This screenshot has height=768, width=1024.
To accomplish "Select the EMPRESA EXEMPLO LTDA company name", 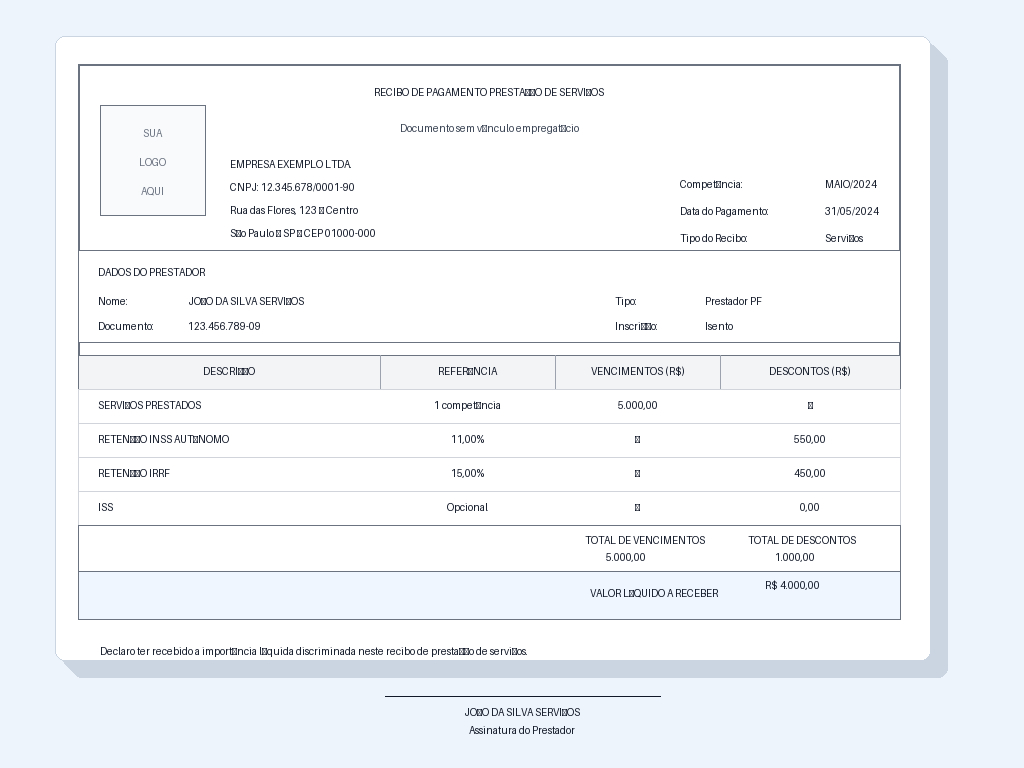I will coord(291,165).
